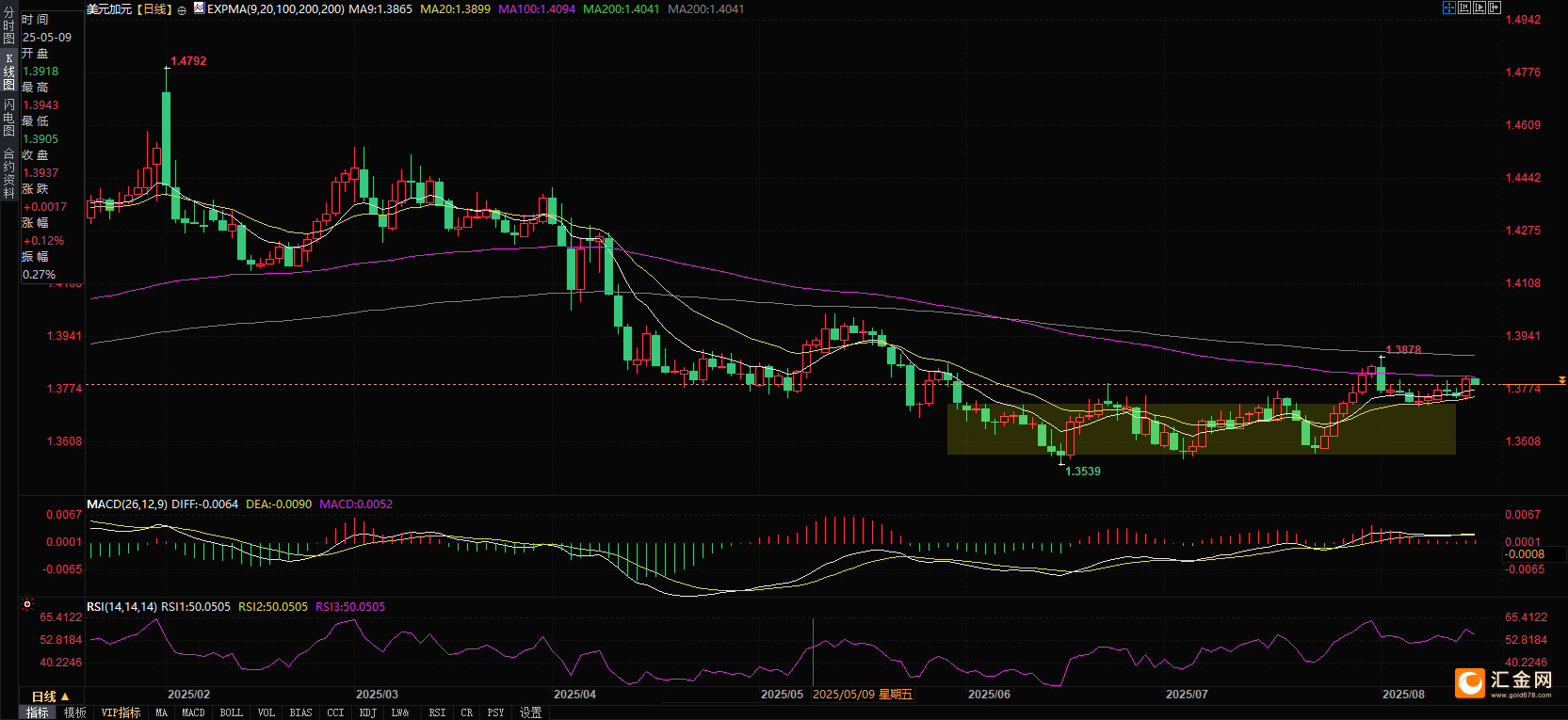Image resolution: width=1568 pixels, height=720 pixels.
Task: Open the EXPMA indicator chart icon
Action: [x=199, y=8]
